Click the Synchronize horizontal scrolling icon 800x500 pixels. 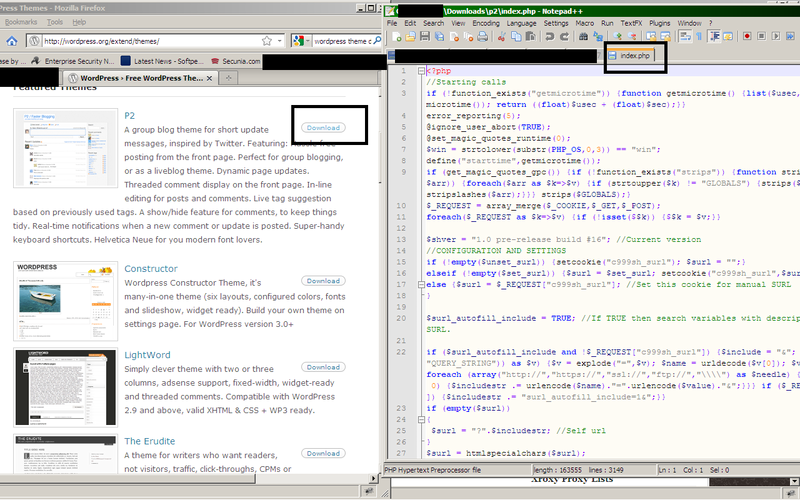pyautogui.click(x=665, y=36)
